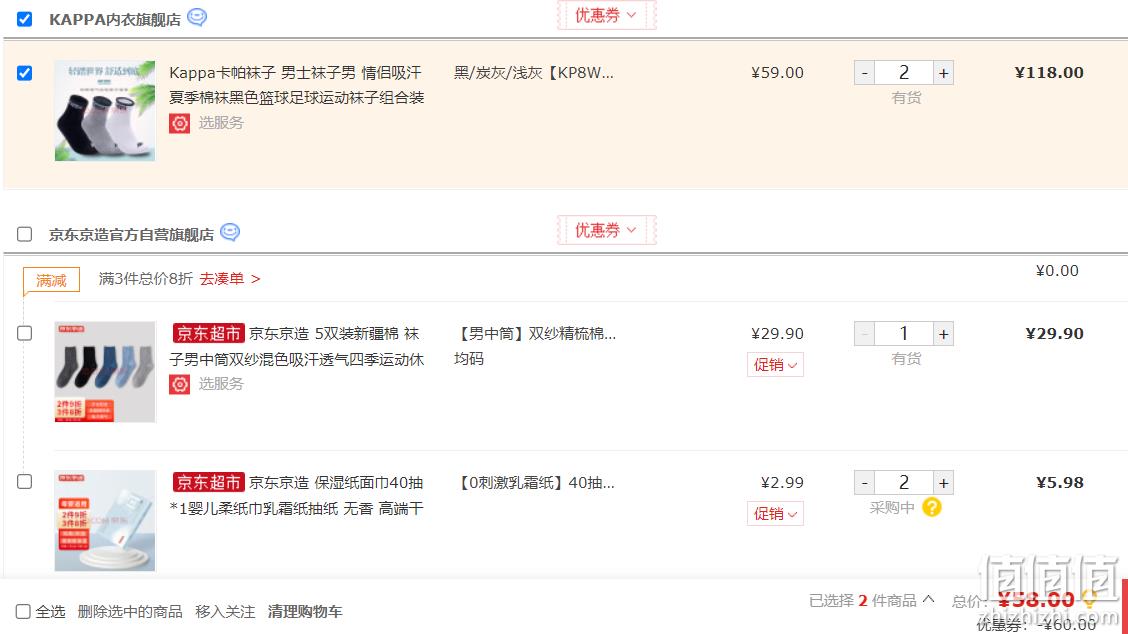Click the 满减 promotion tag
Image resolution: width=1128 pixels, height=634 pixels.
pos(51,280)
